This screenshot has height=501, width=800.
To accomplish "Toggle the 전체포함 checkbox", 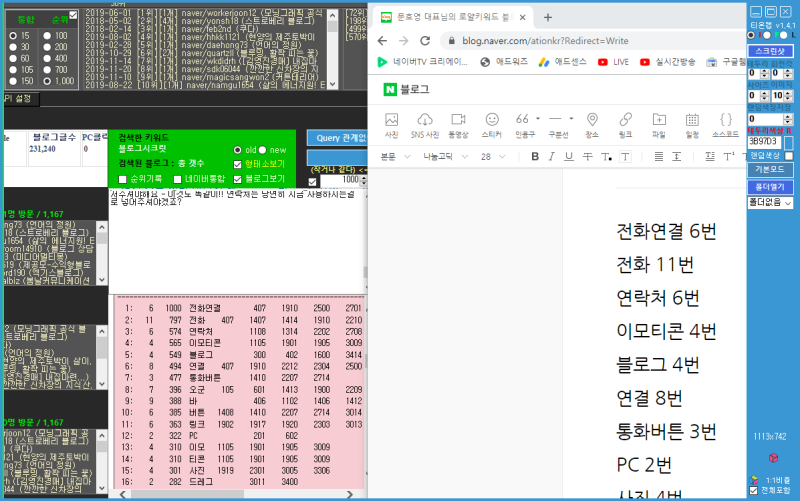I will 754,490.
